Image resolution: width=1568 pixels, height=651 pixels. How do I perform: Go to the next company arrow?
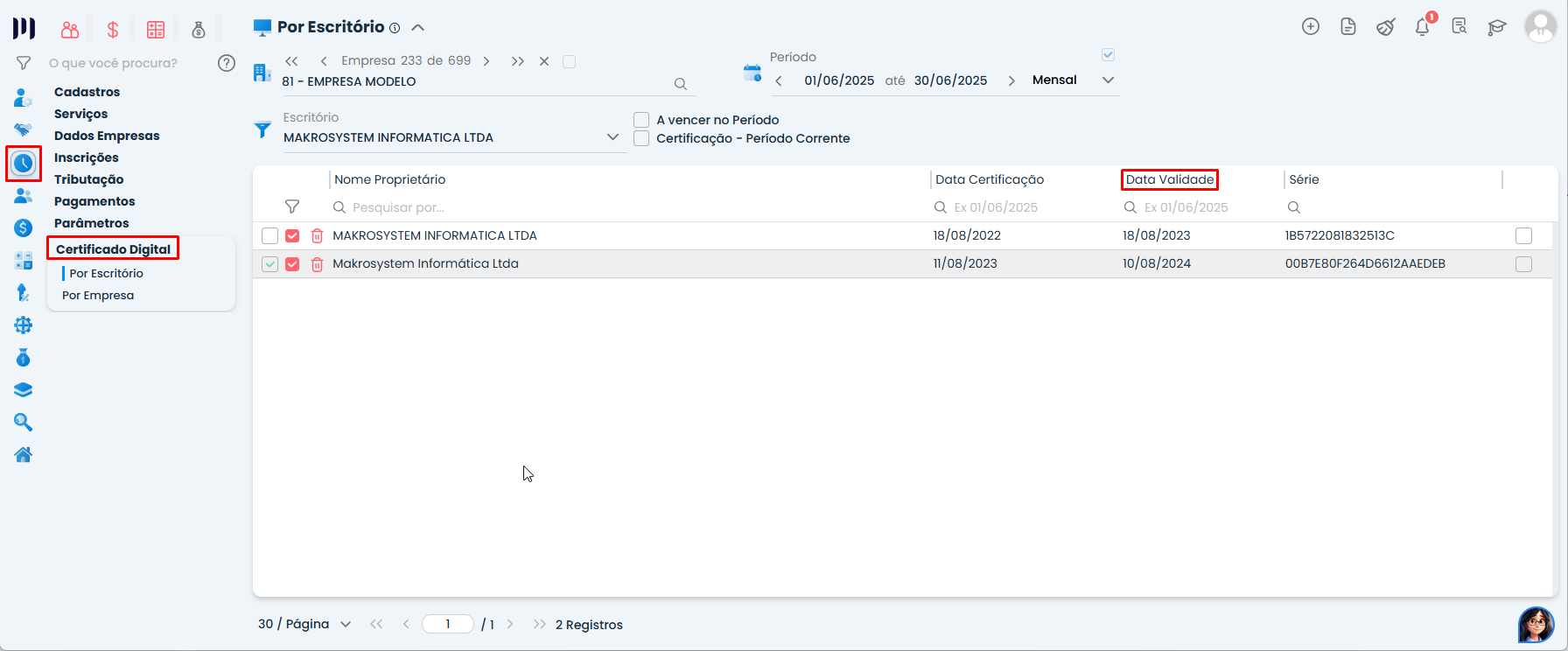point(486,61)
